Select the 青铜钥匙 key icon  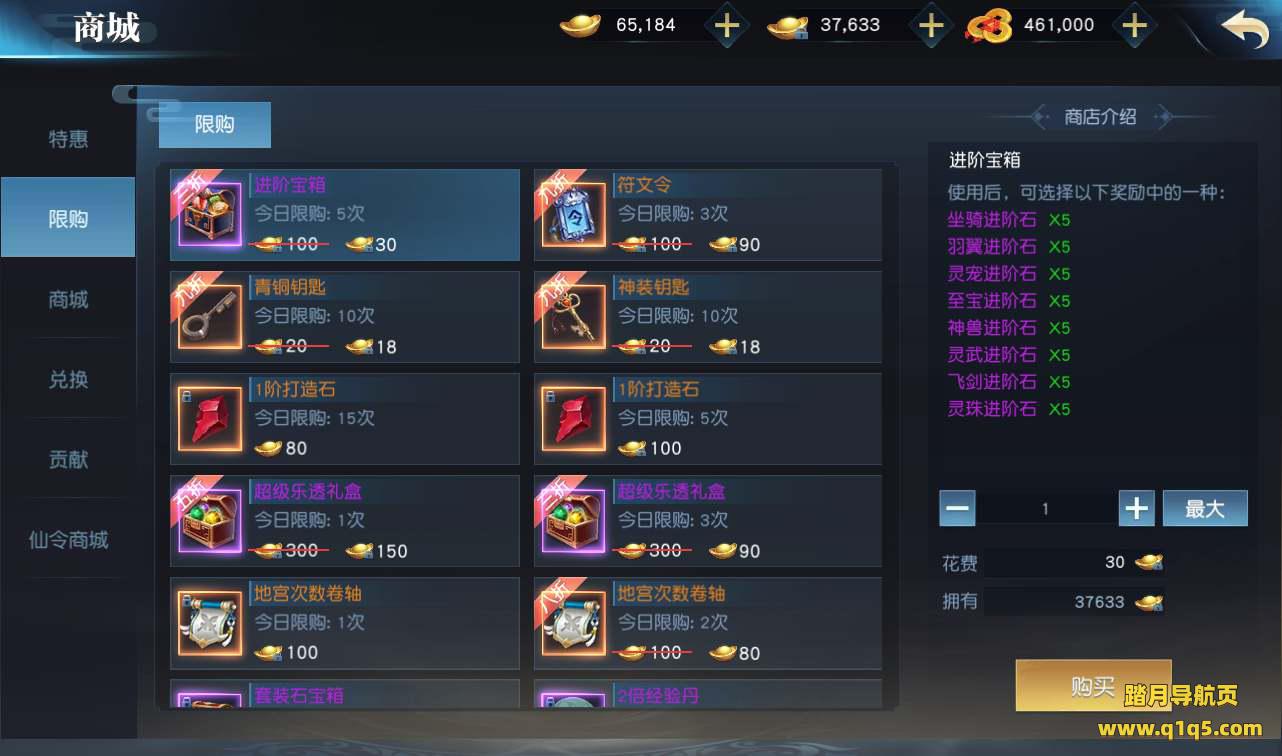[210, 317]
